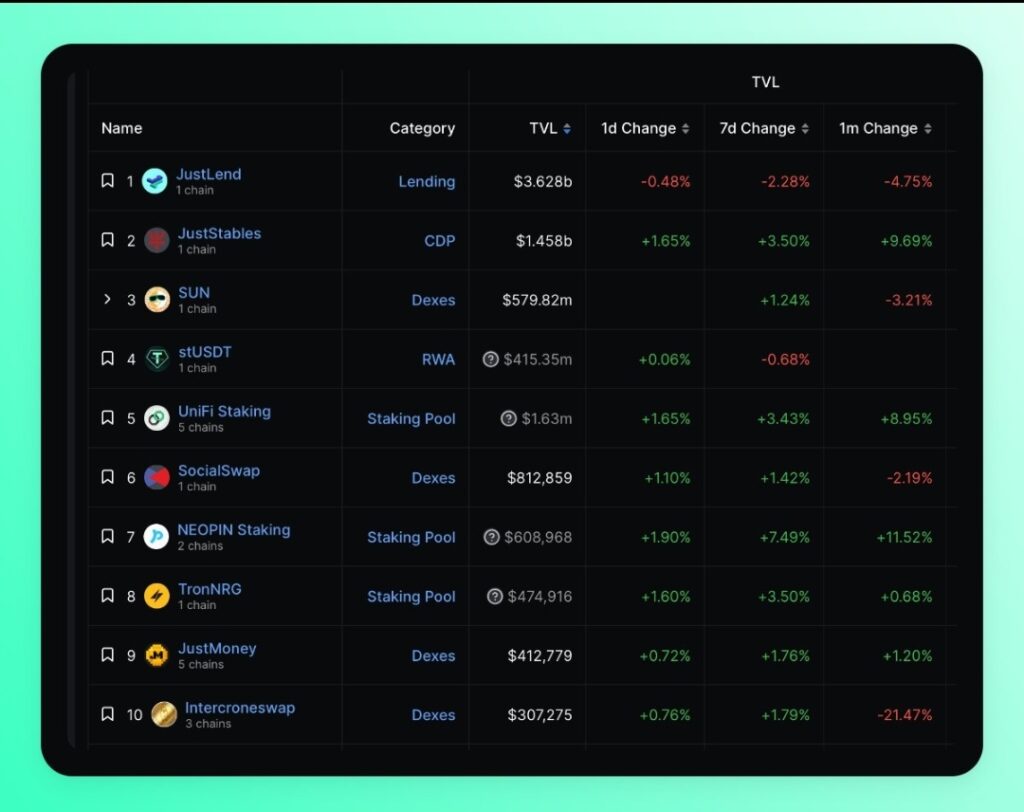
Task: Select SUN TVL value $579.82m
Action: click(x=537, y=300)
